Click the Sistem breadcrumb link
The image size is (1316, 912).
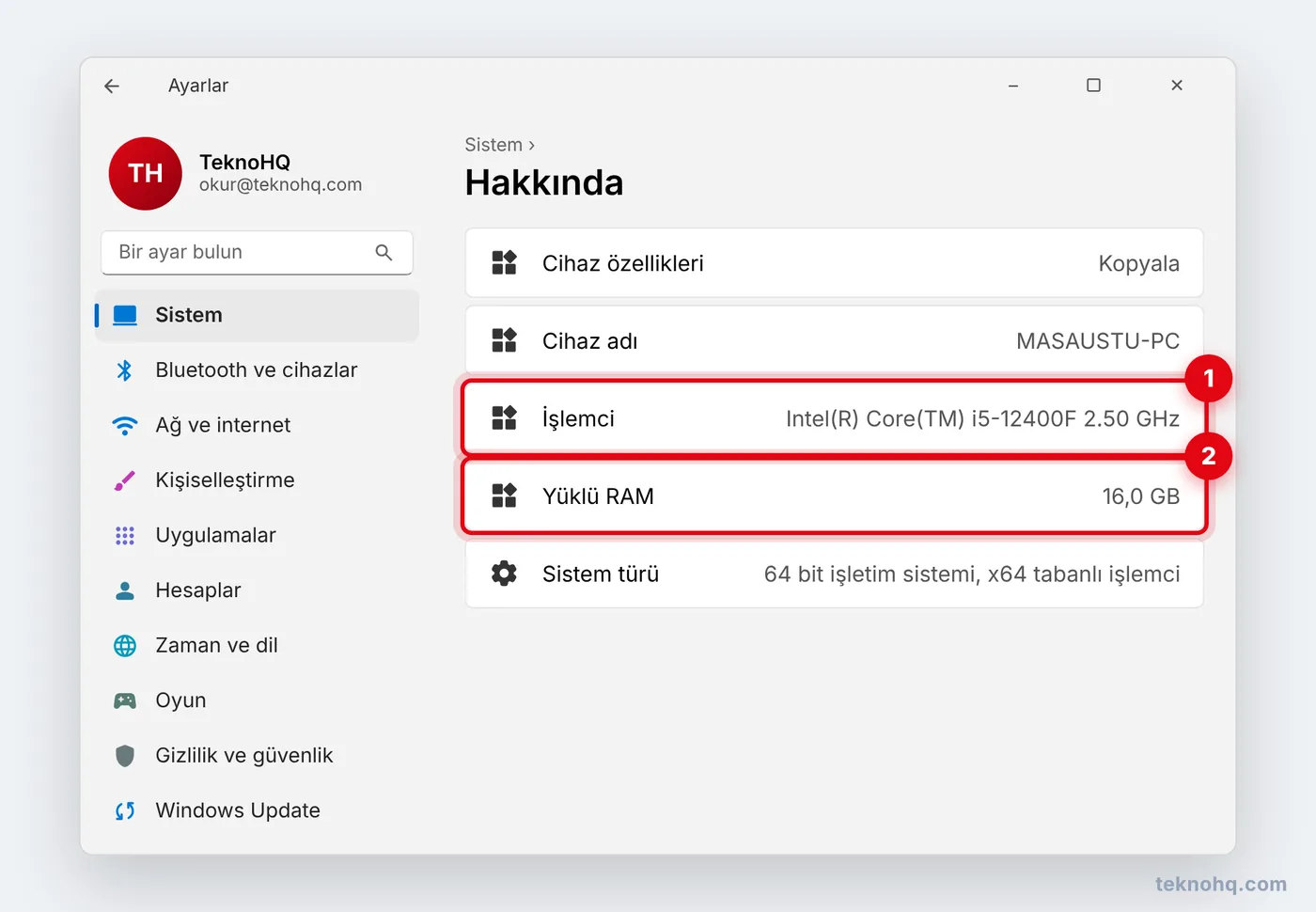(x=493, y=145)
